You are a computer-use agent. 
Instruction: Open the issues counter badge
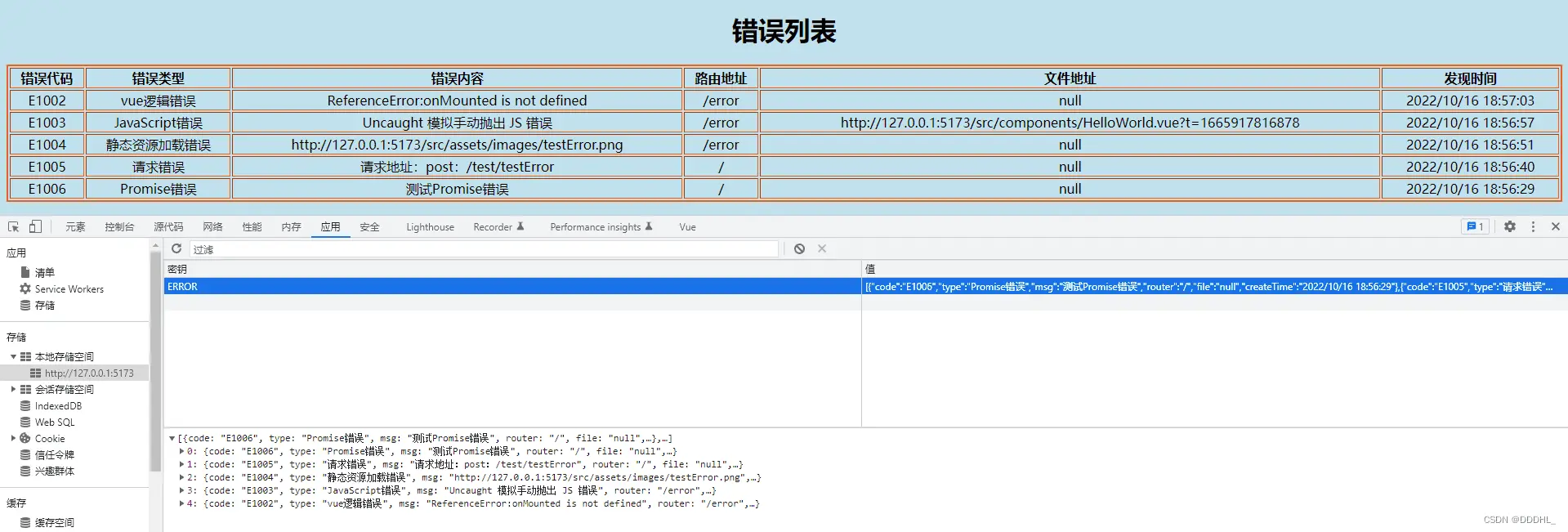tap(1475, 227)
